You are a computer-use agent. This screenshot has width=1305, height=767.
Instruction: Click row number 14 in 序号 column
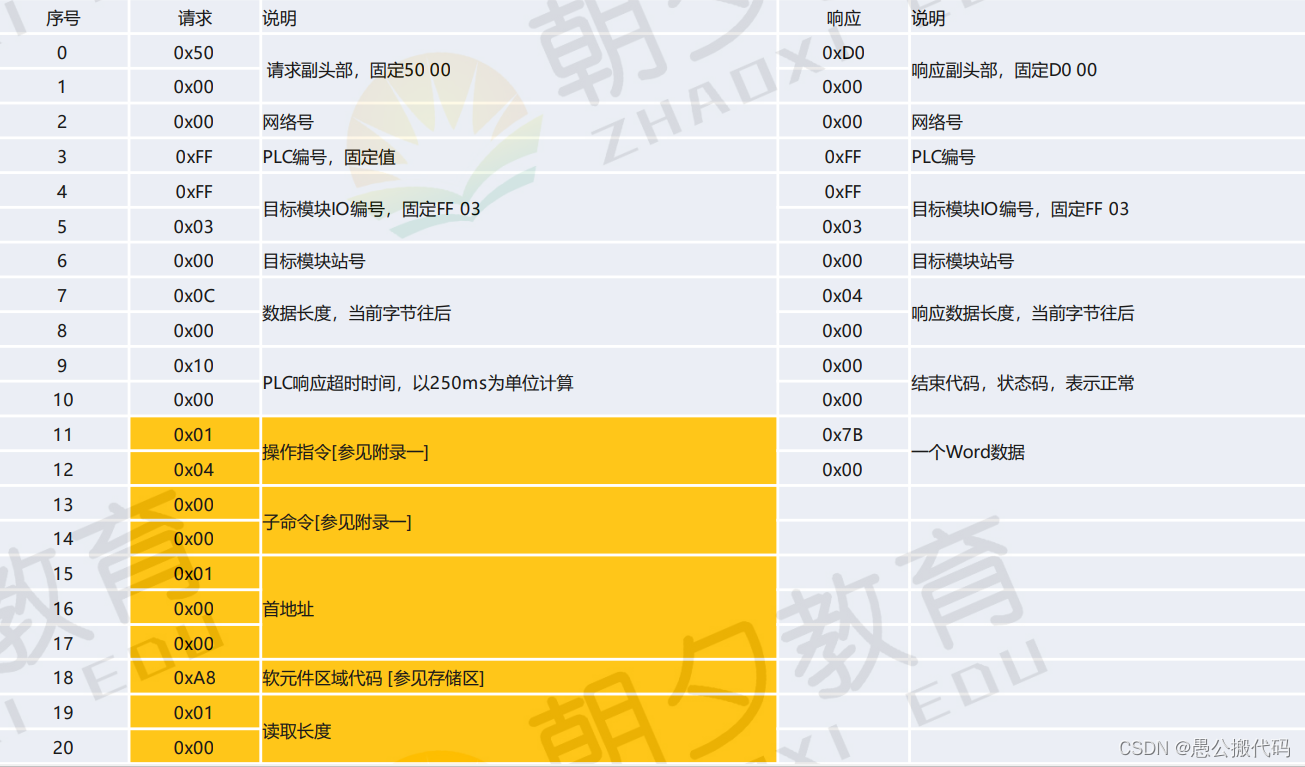pyautogui.click(x=63, y=539)
